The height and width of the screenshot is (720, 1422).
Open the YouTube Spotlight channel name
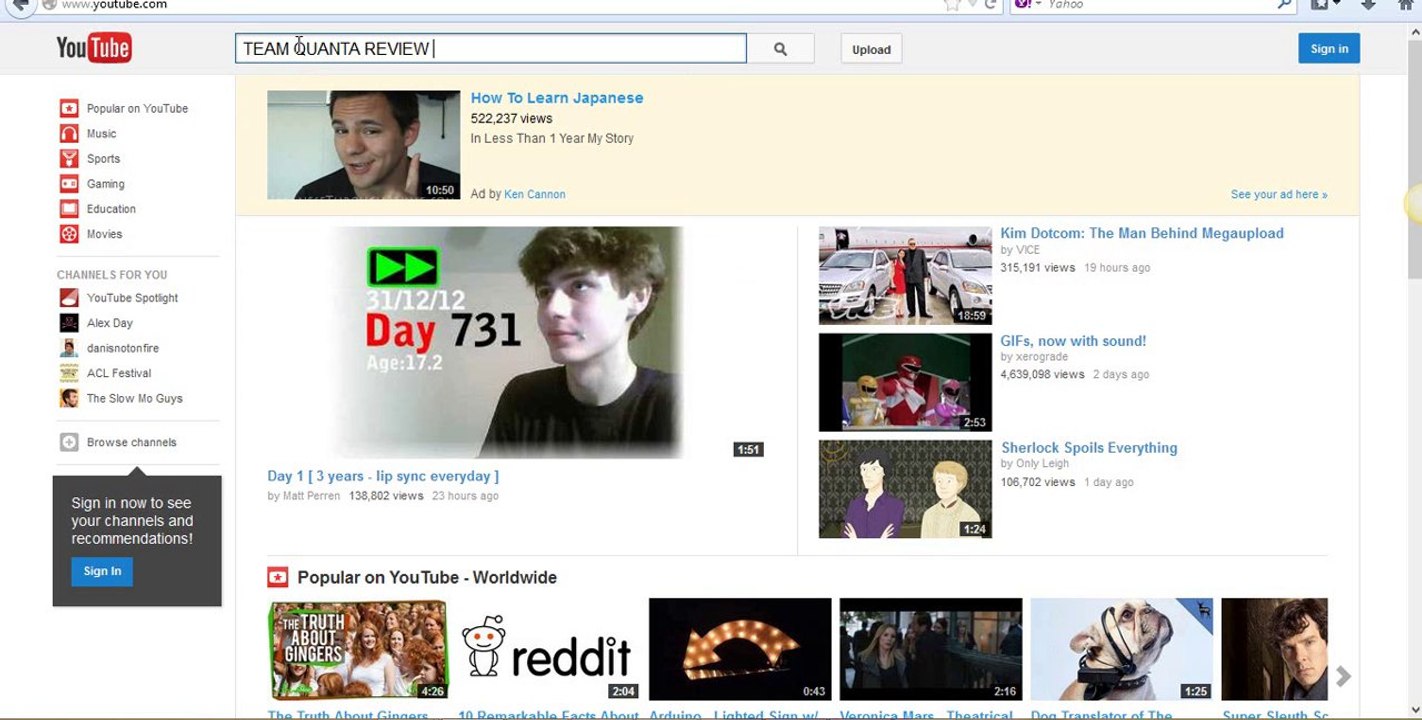132,297
